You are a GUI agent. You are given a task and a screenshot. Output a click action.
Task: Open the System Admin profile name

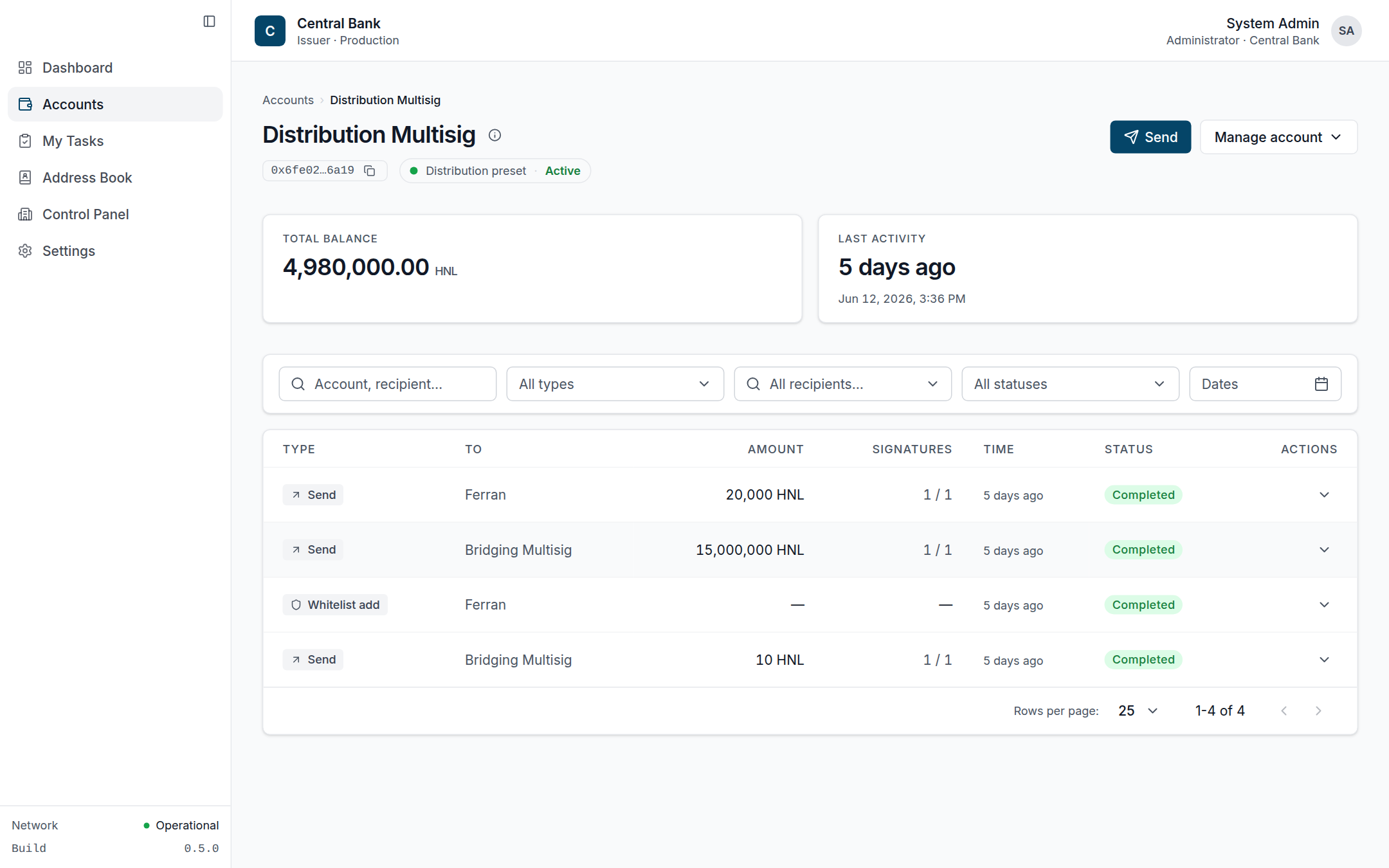[x=1272, y=23]
